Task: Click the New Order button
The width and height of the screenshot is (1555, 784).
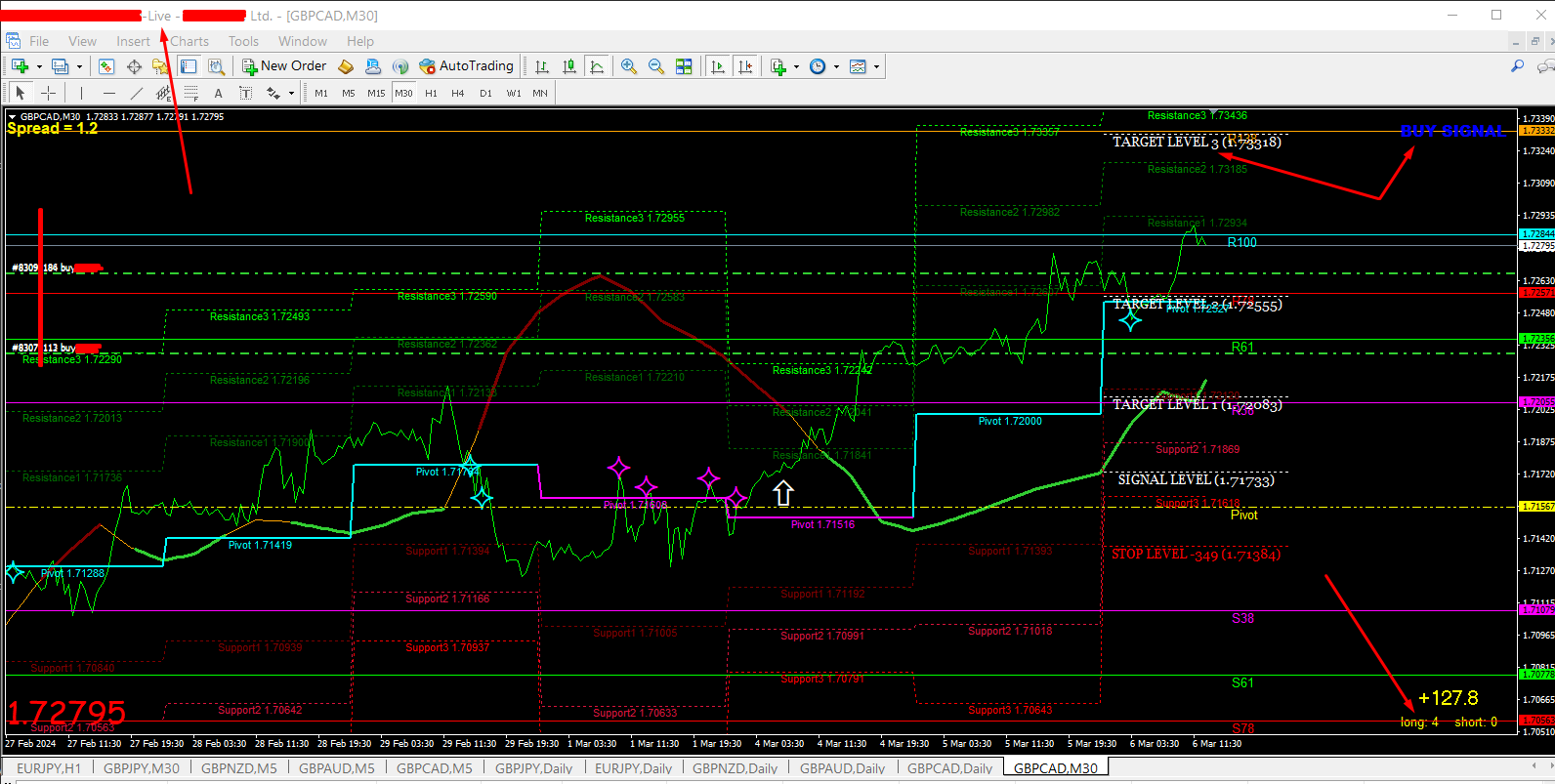Action: (x=284, y=66)
